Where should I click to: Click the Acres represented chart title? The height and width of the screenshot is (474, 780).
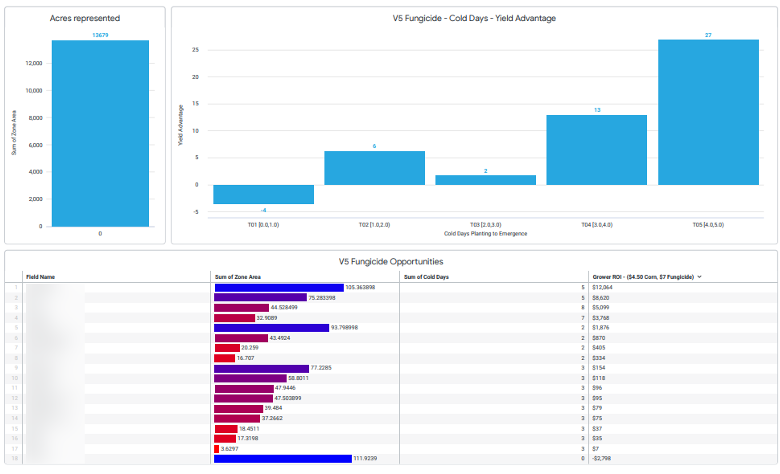[85, 18]
